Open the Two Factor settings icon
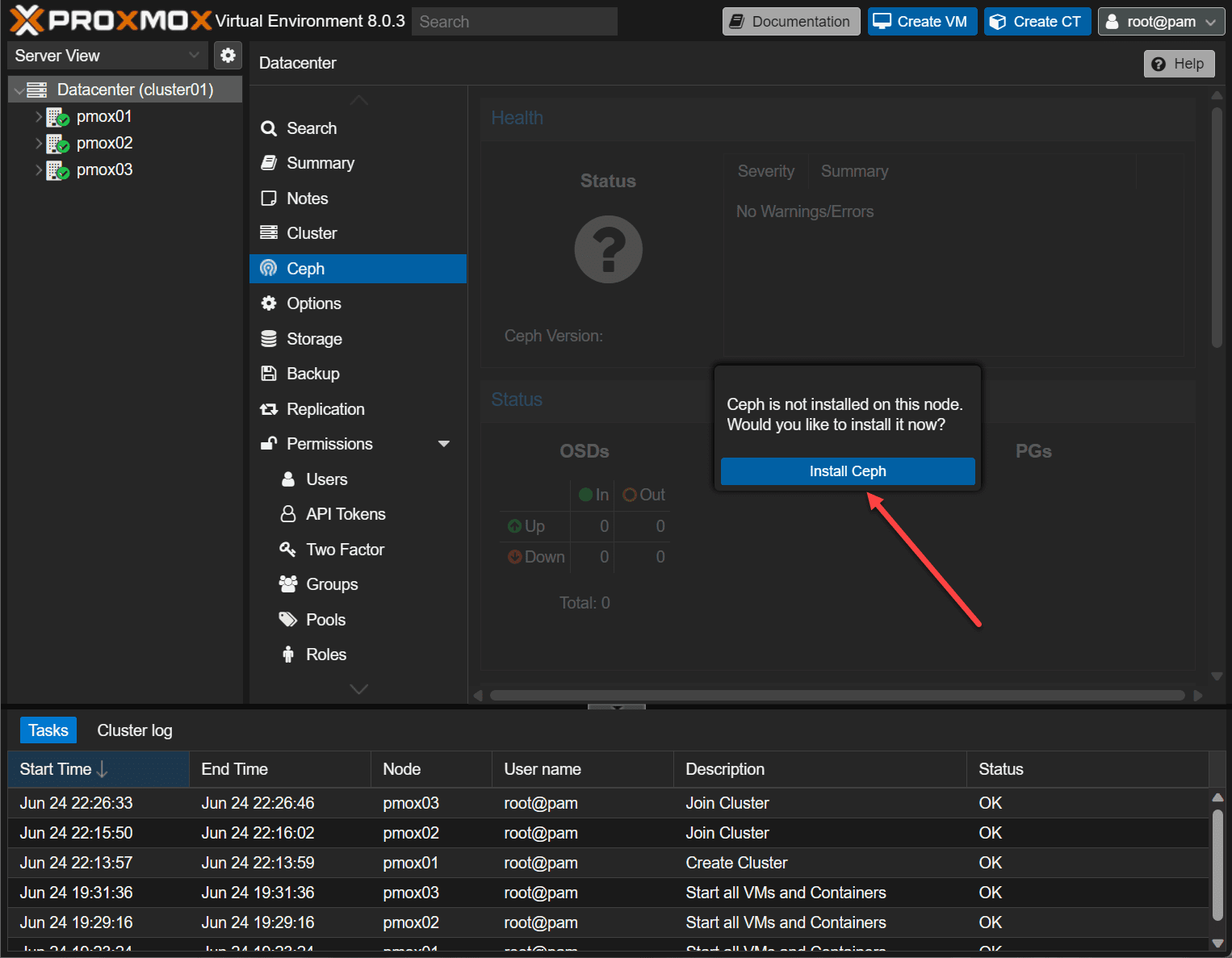Image resolution: width=1232 pixels, height=958 pixels. coord(287,550)
